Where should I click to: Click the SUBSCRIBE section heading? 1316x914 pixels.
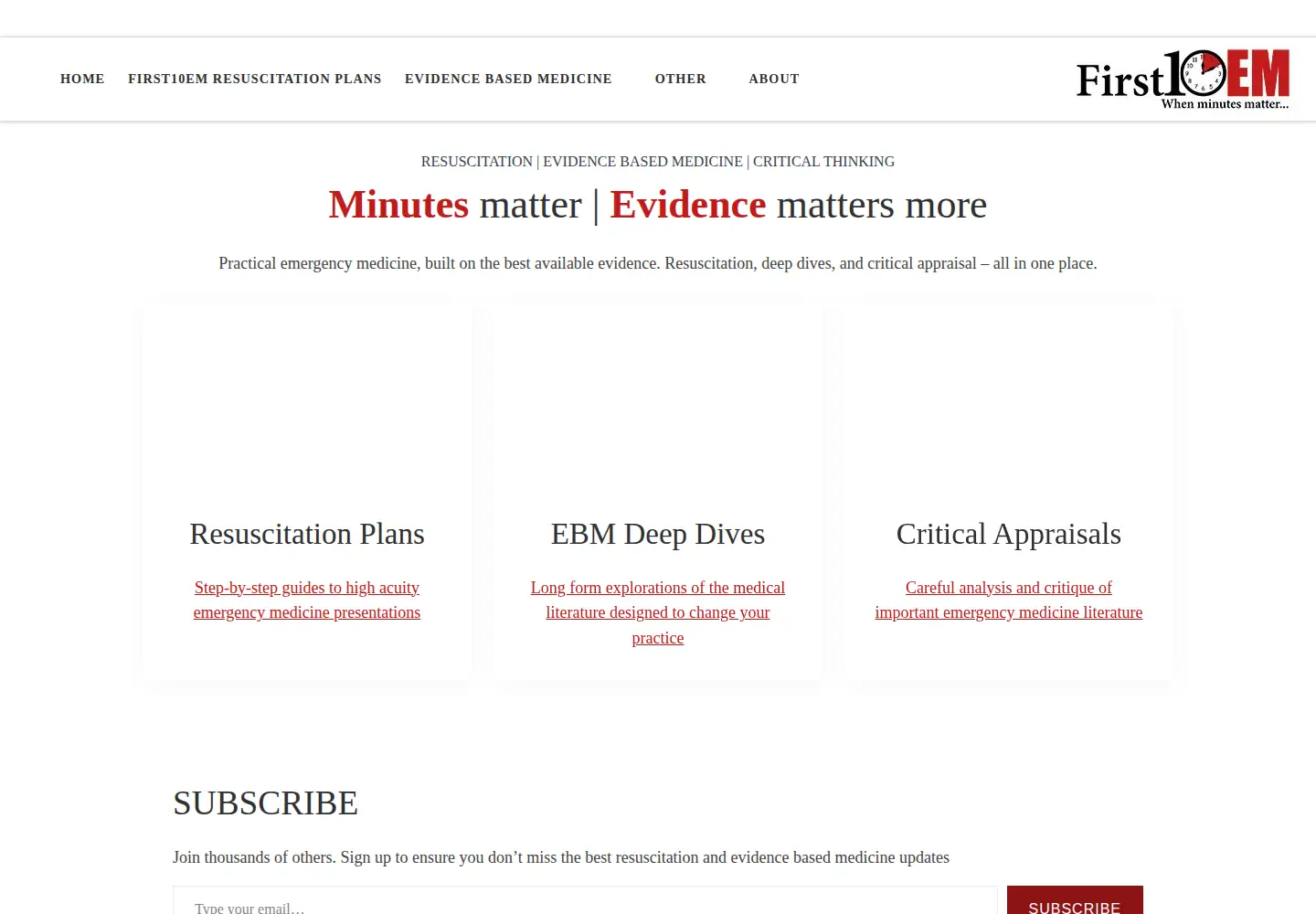(265, 803)
